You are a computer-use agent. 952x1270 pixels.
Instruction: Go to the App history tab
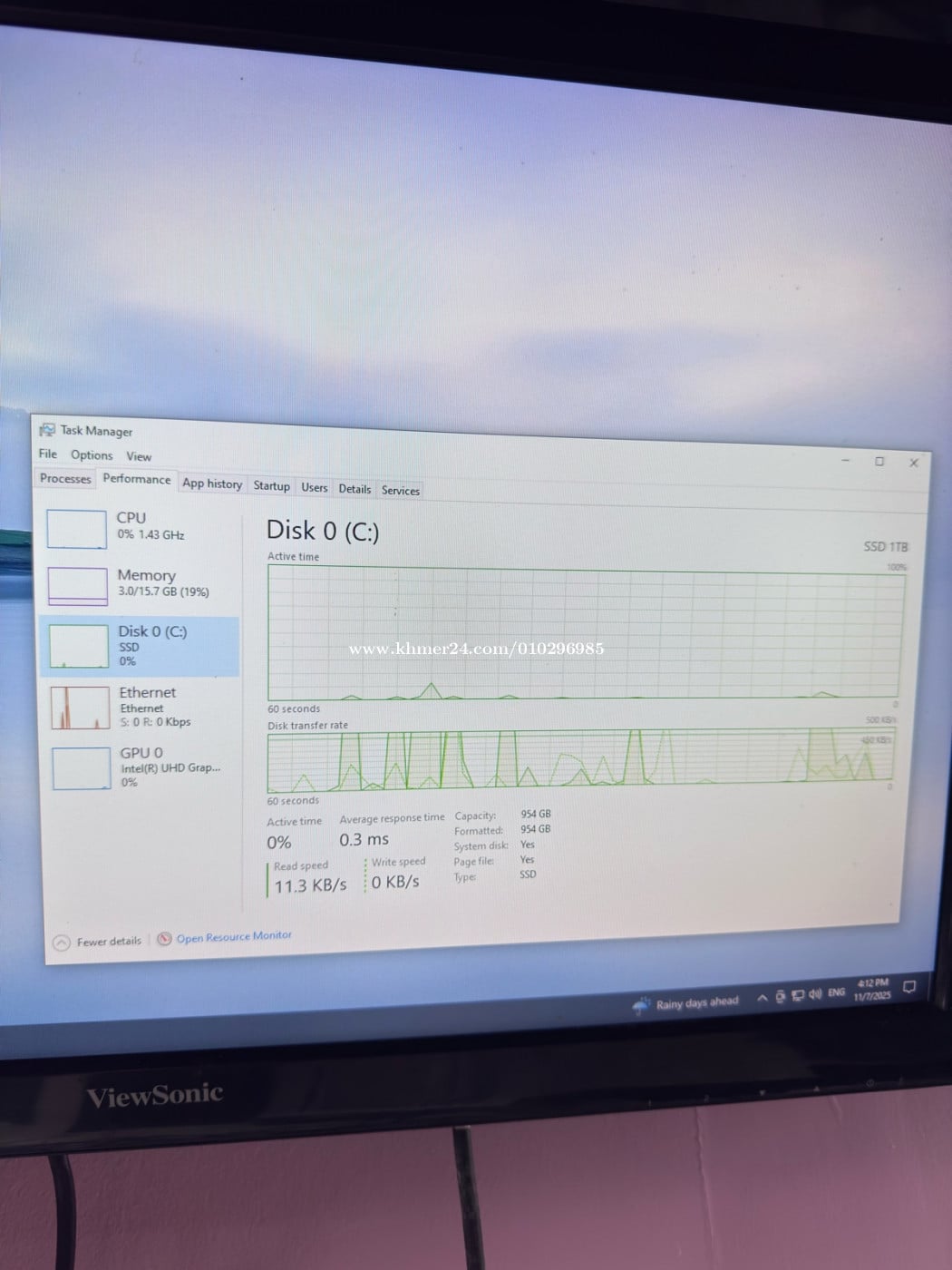[x=212, y=484]
